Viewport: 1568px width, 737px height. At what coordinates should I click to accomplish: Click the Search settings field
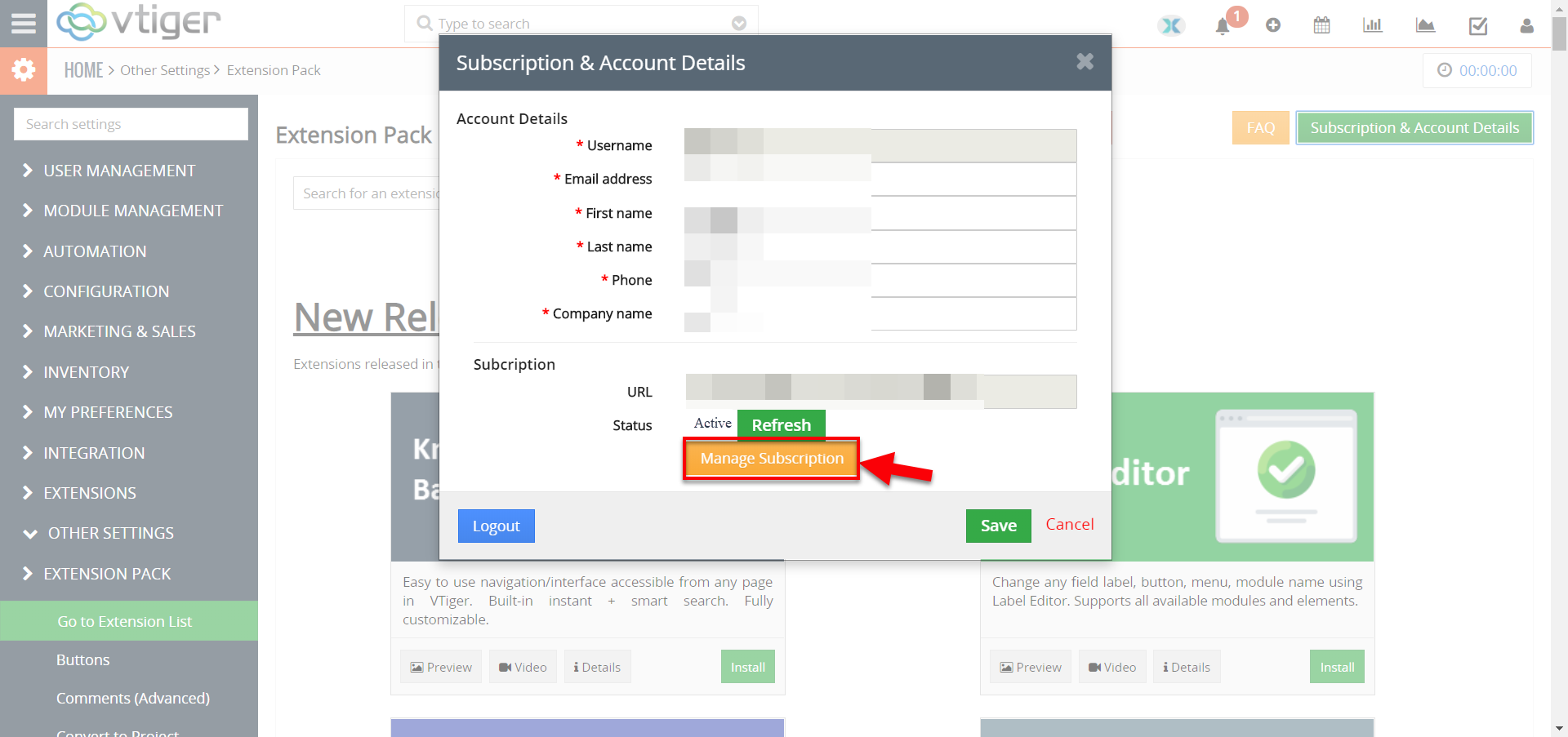click(131, 124)
